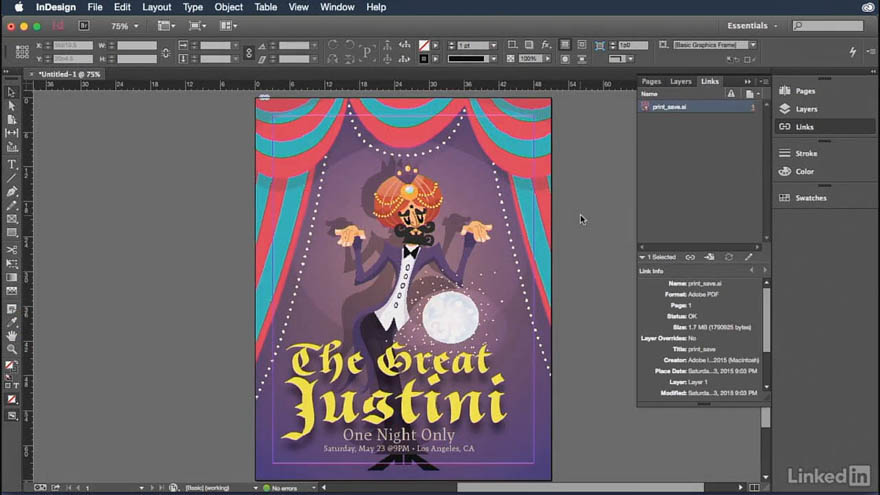Click the fill color swatch in Control panel

click(x=424, y=45)
